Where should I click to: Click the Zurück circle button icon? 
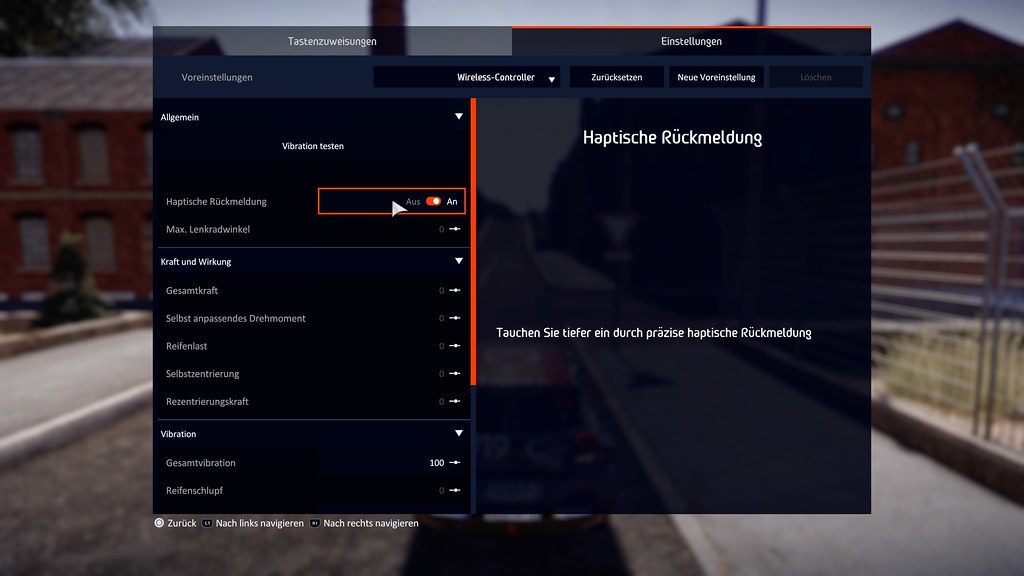(158, 523)
